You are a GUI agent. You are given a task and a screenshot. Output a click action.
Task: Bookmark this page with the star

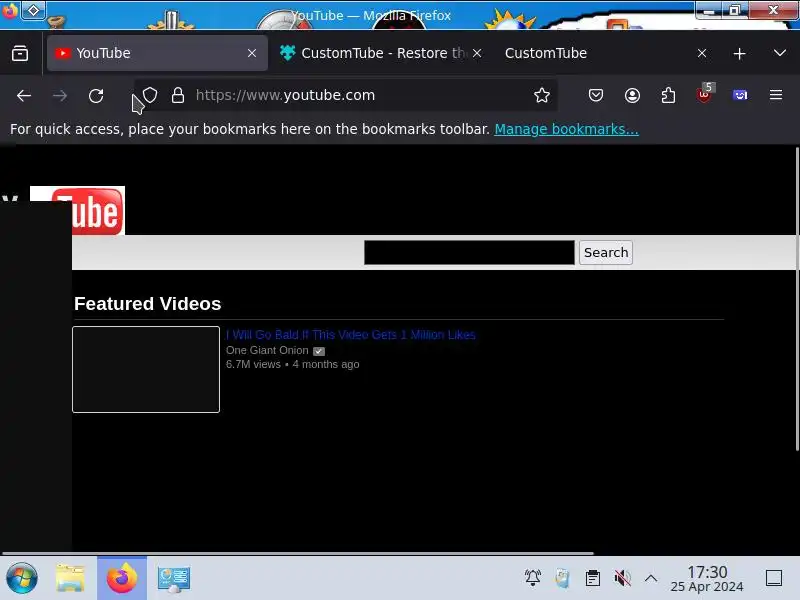pos(542,95)
